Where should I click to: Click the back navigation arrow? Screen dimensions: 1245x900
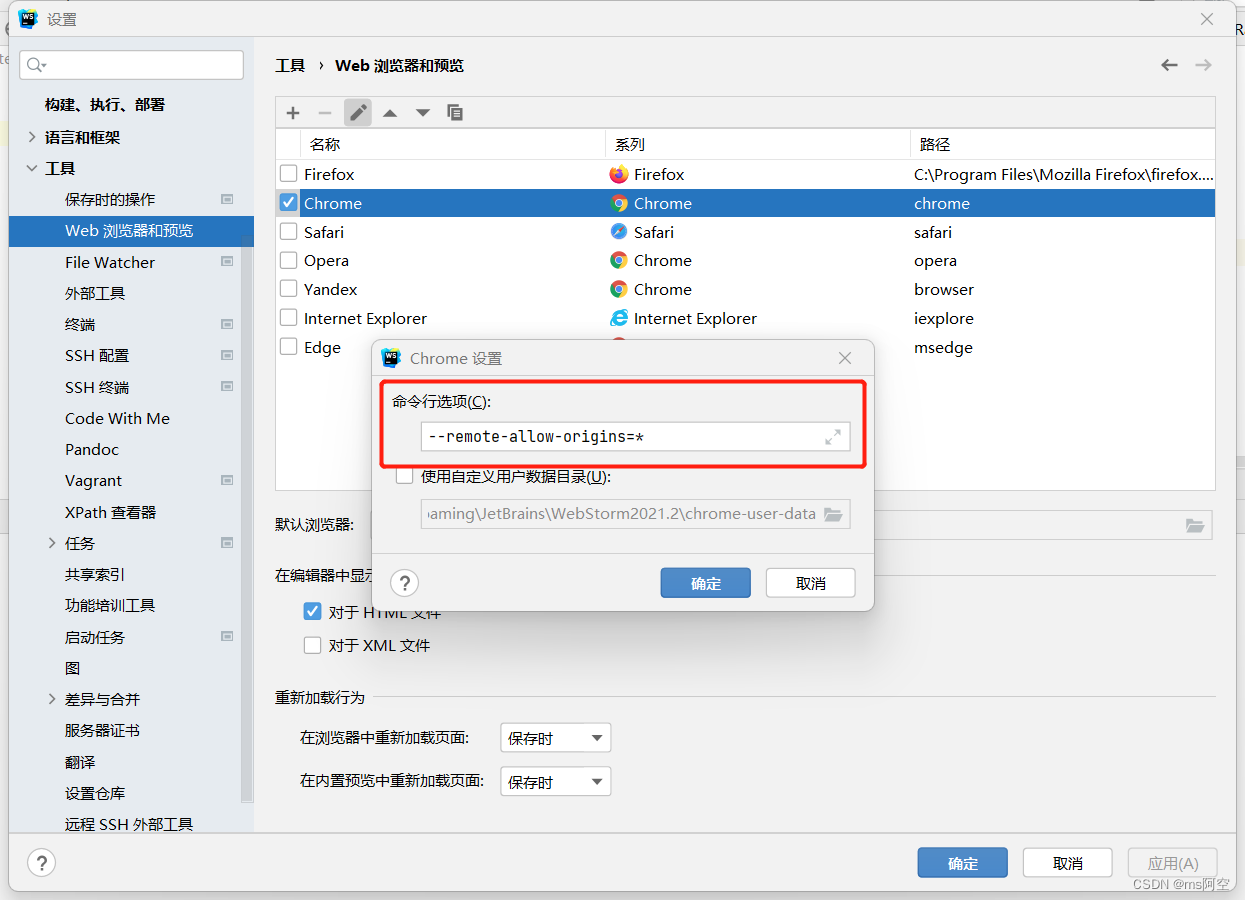(1169, 64)
